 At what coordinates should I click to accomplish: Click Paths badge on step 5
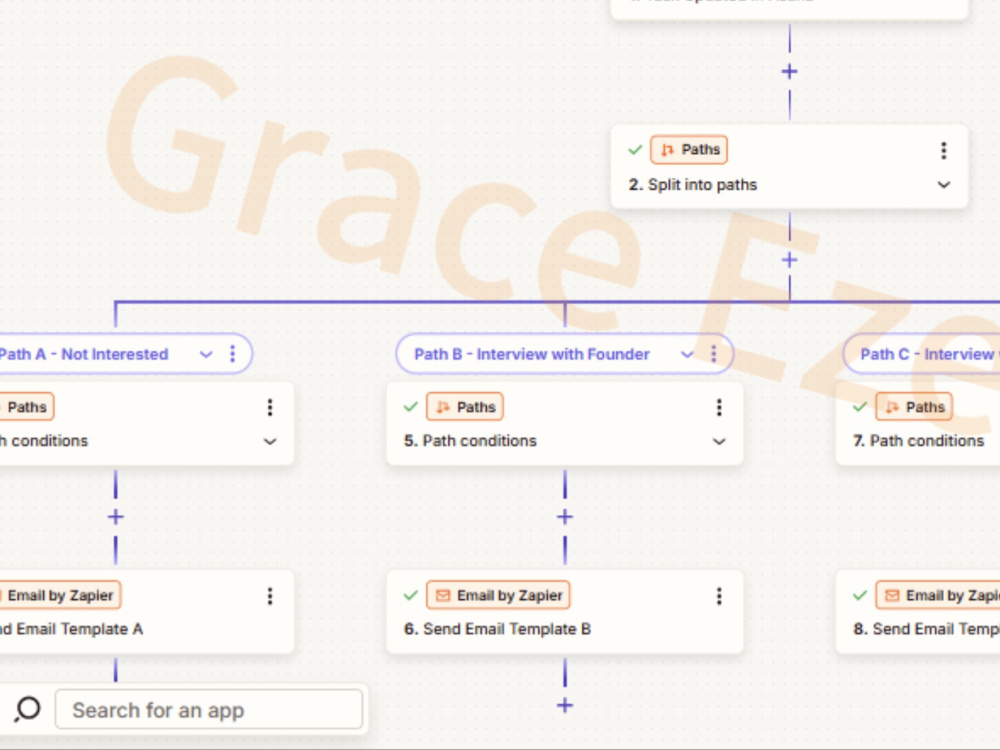464,407
